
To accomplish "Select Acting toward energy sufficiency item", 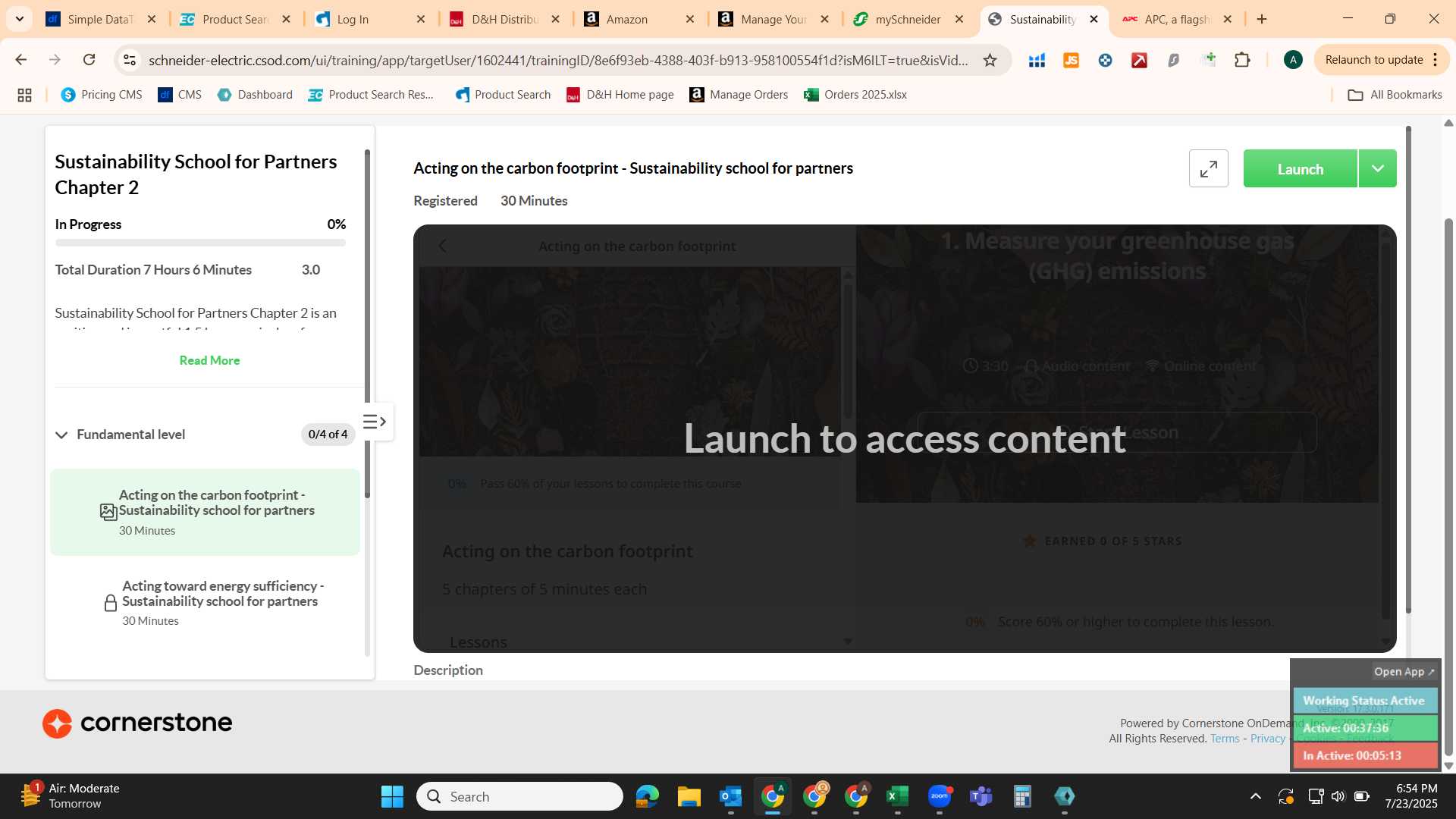I will [205, 603].
